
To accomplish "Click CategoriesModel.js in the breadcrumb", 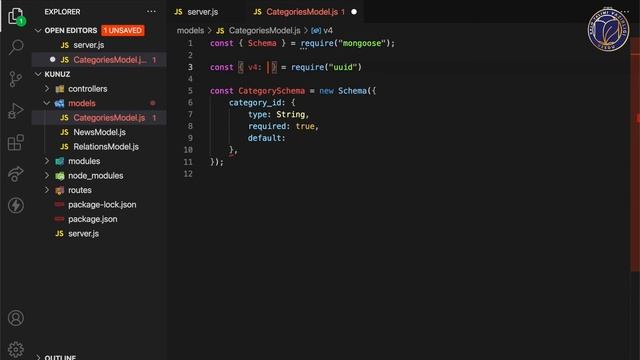I will [264, 31].
